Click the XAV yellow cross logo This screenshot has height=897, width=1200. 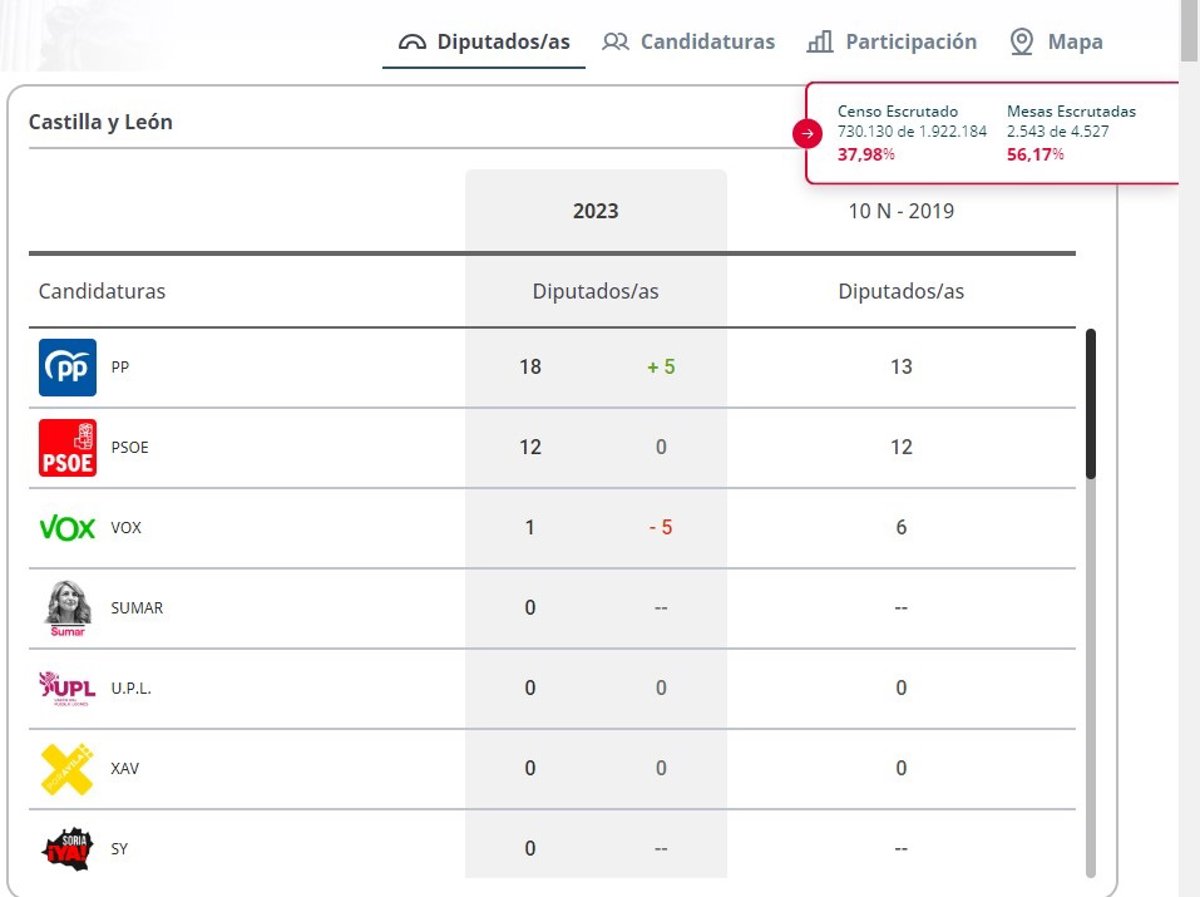(67, 769)
